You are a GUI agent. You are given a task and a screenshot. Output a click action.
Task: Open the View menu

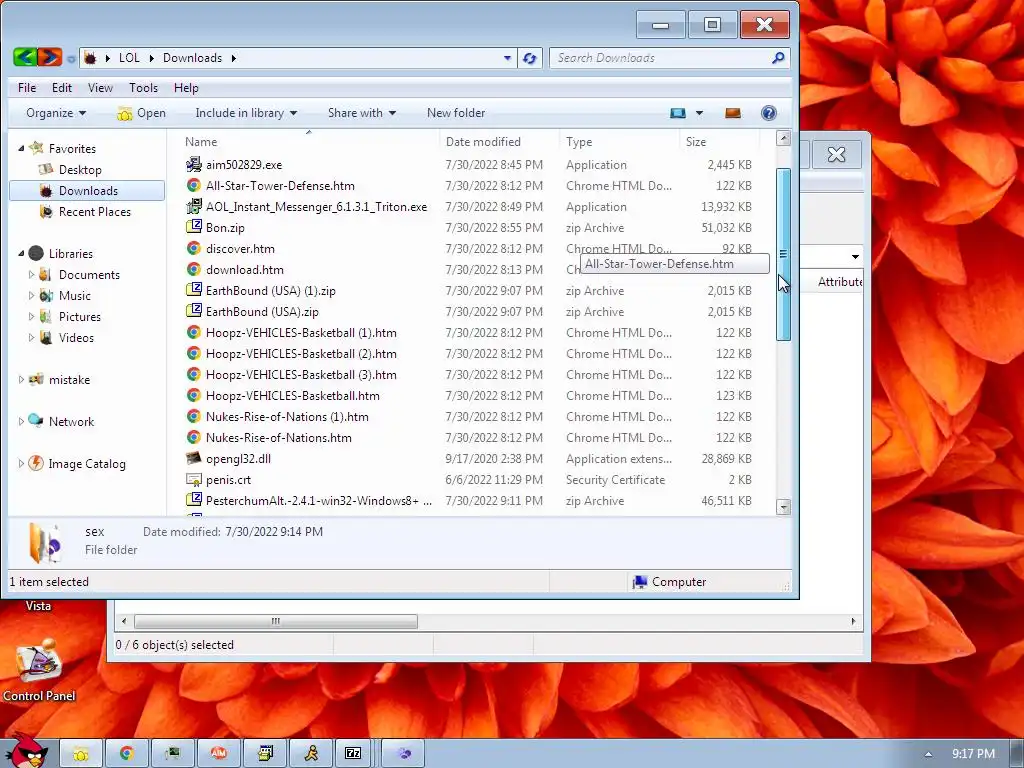click(x=101, y=88)
